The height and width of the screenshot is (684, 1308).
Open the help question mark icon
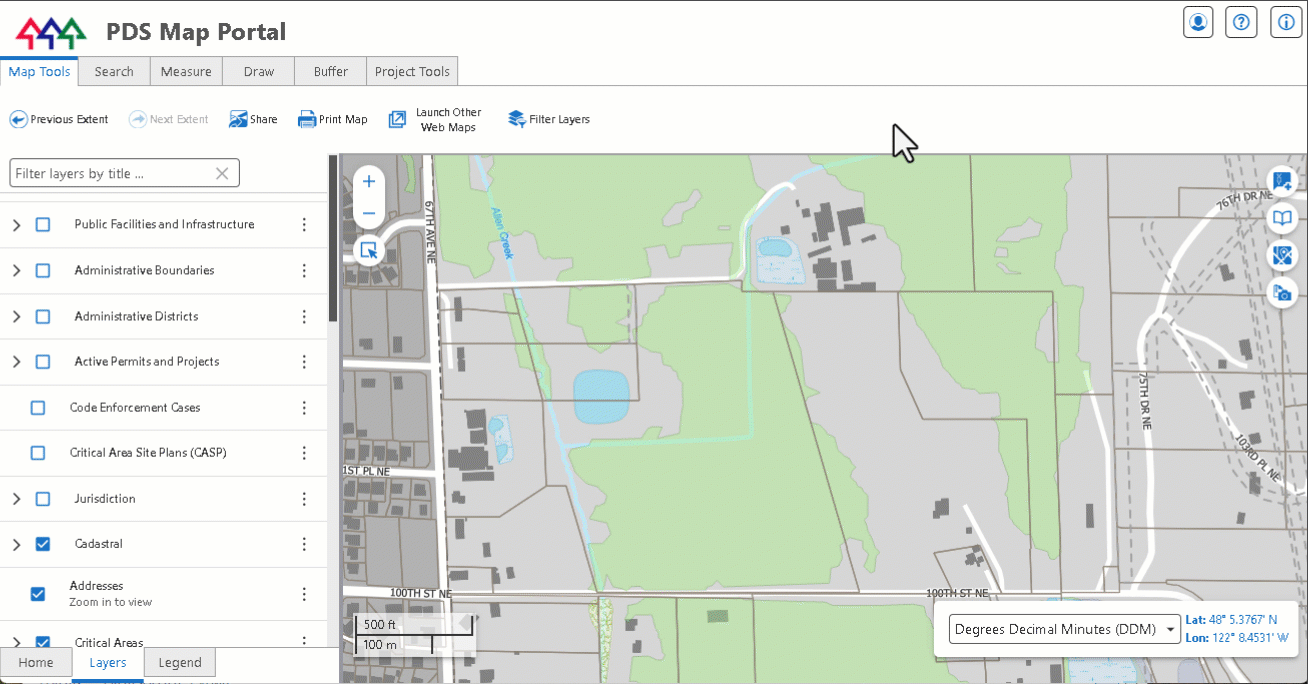coord(1241,22)
